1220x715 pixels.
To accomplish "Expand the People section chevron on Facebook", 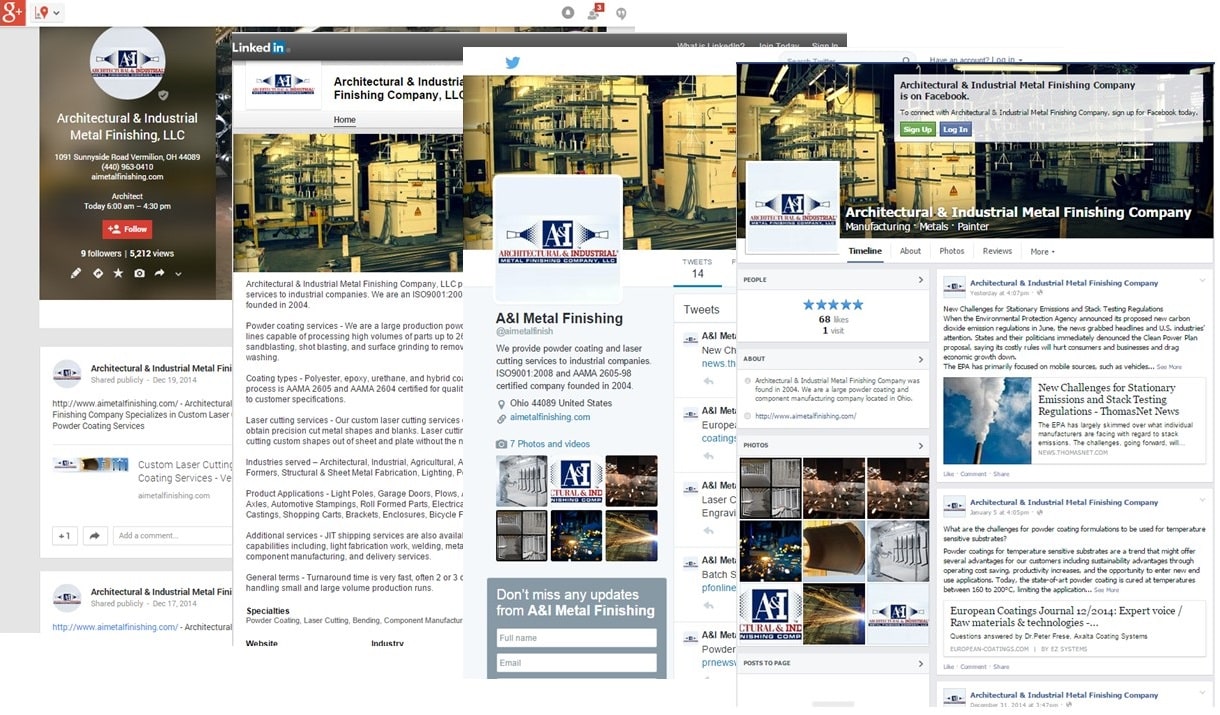I will click(x=921, y=280).
